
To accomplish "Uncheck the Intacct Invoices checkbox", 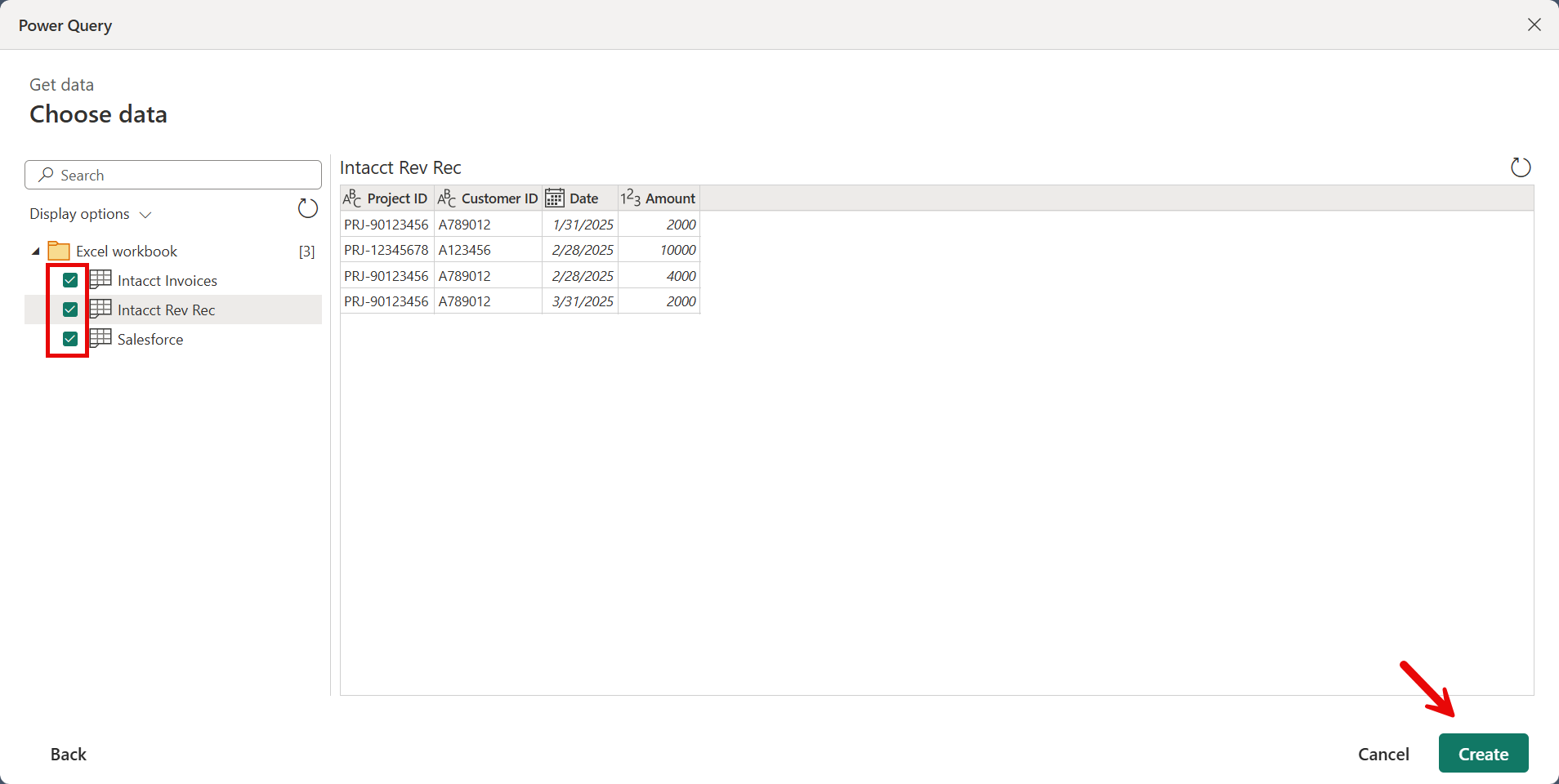I will tap(69, 279).
